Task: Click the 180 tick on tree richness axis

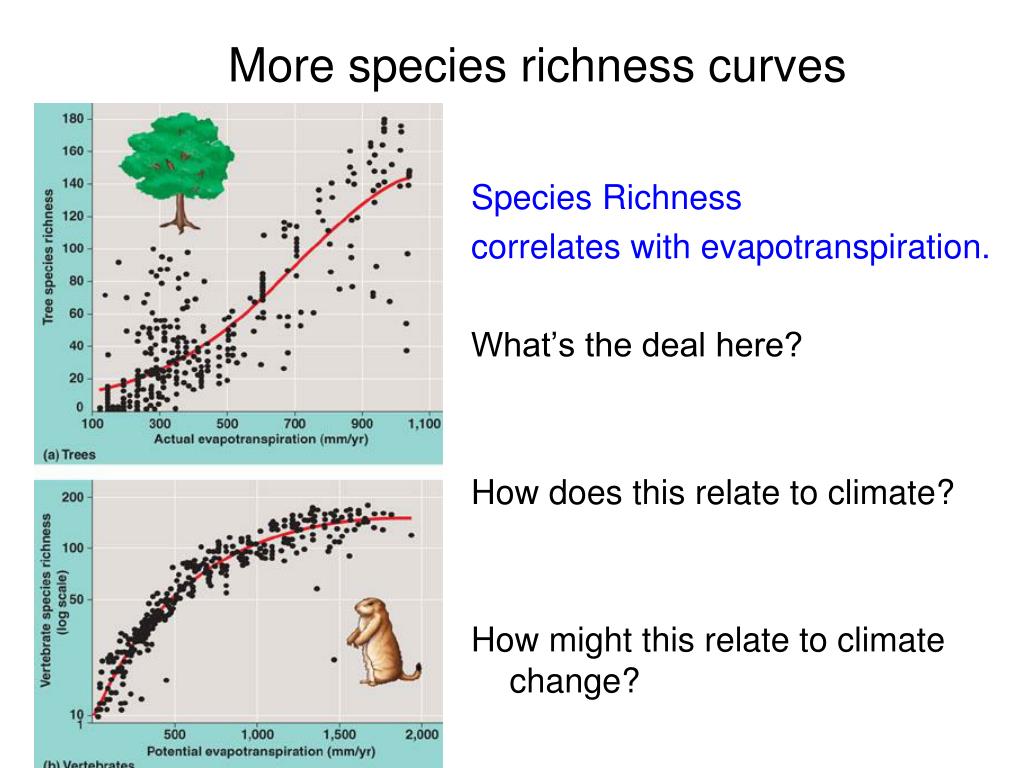Action: [x=73, y=119]
